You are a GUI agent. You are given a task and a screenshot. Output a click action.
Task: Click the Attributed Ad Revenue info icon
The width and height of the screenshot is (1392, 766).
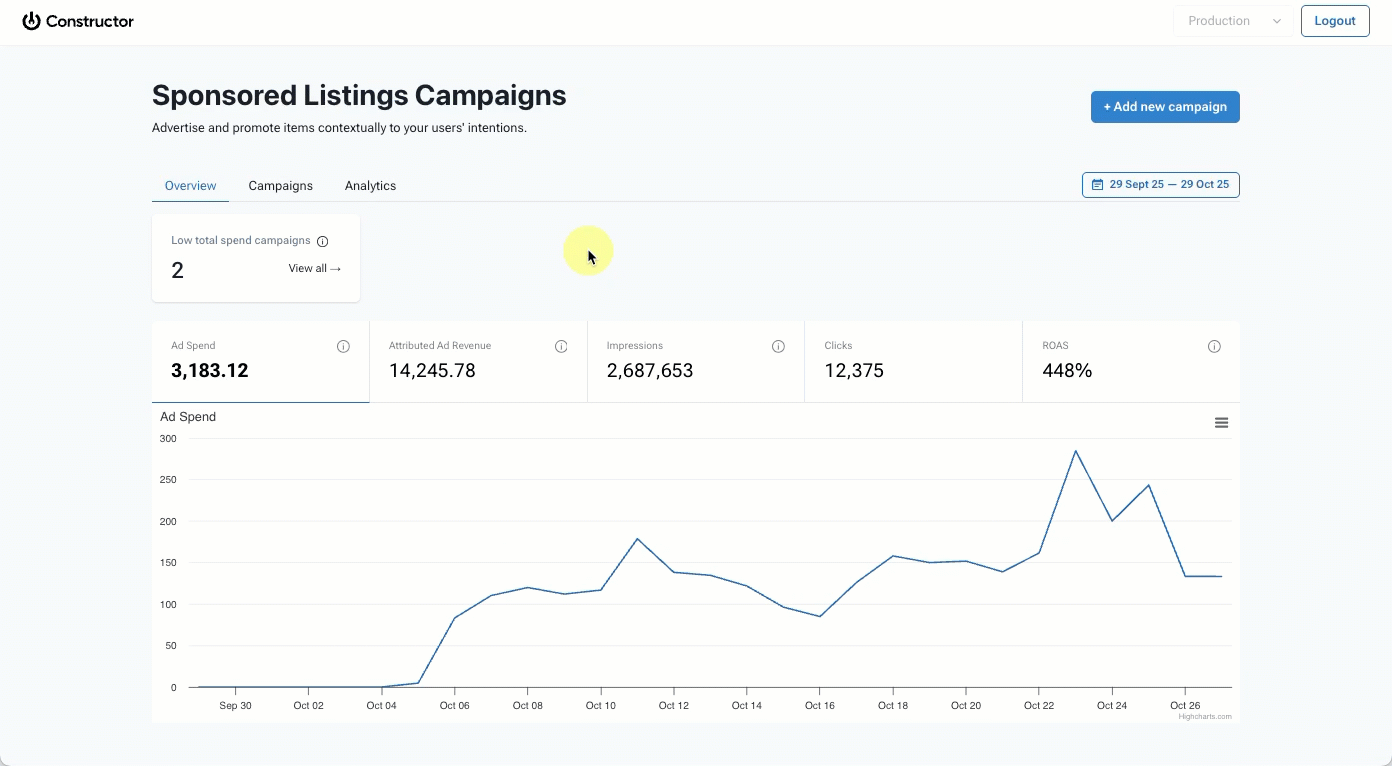(561, 347)
